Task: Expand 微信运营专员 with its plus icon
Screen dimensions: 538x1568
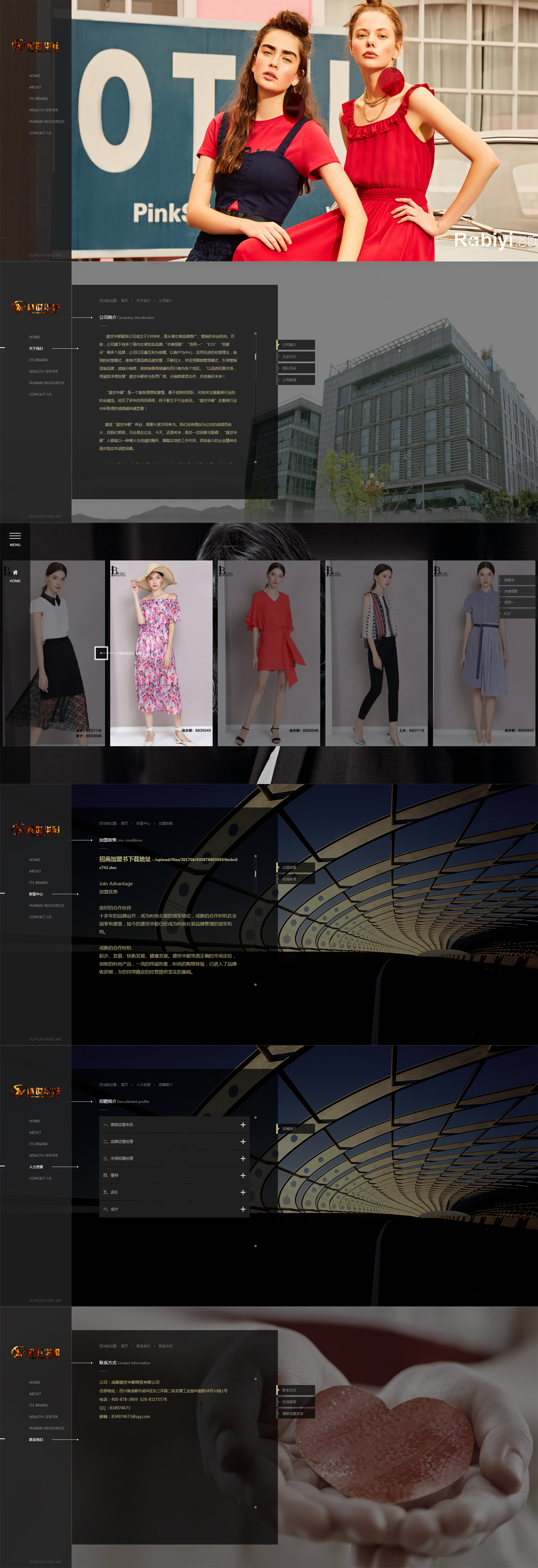Action: (243, 1125)
